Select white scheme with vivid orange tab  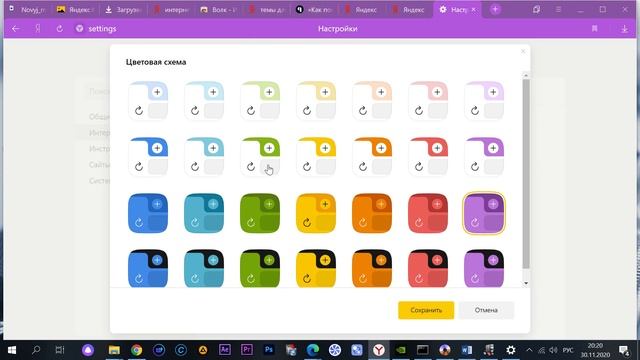372,157
